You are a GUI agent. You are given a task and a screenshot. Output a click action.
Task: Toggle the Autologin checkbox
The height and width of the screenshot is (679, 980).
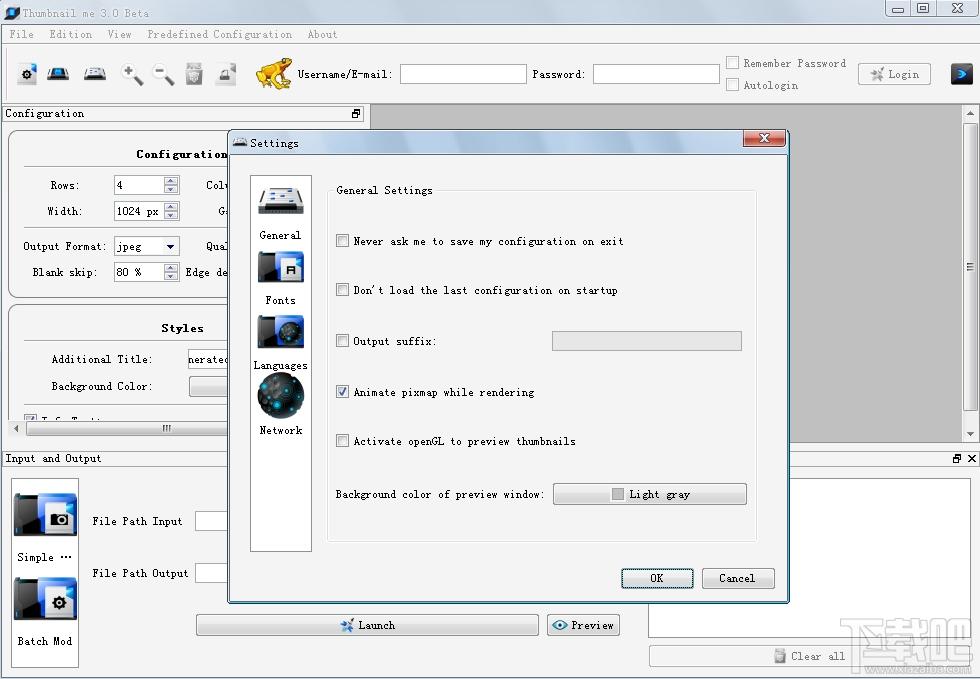tap(732, 84)
